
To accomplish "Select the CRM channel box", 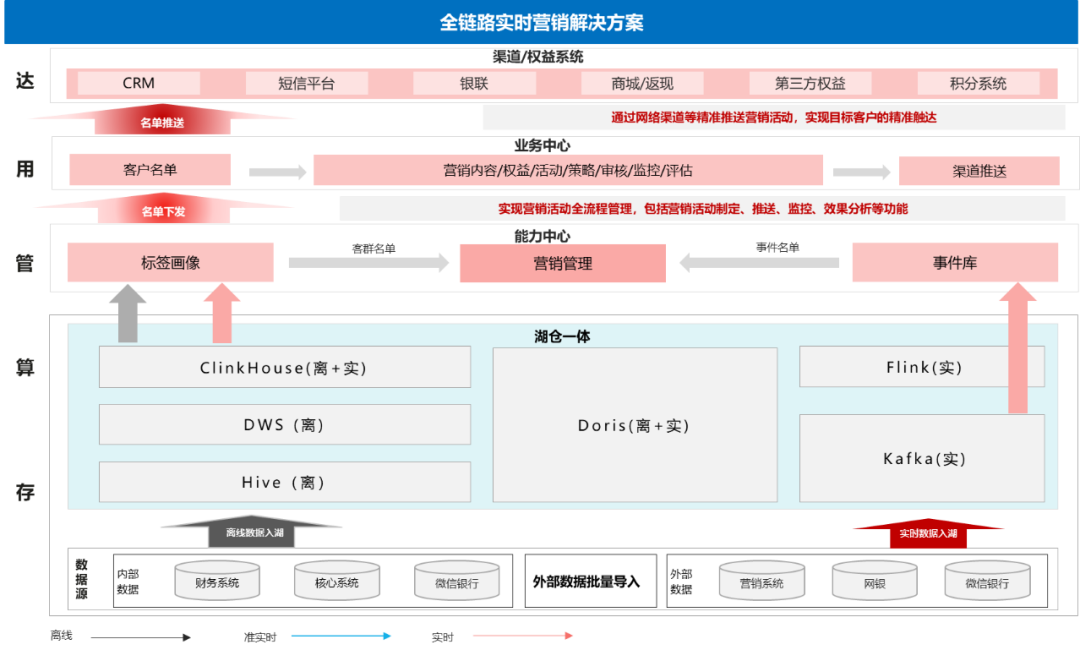I will [x=138, y=83].
